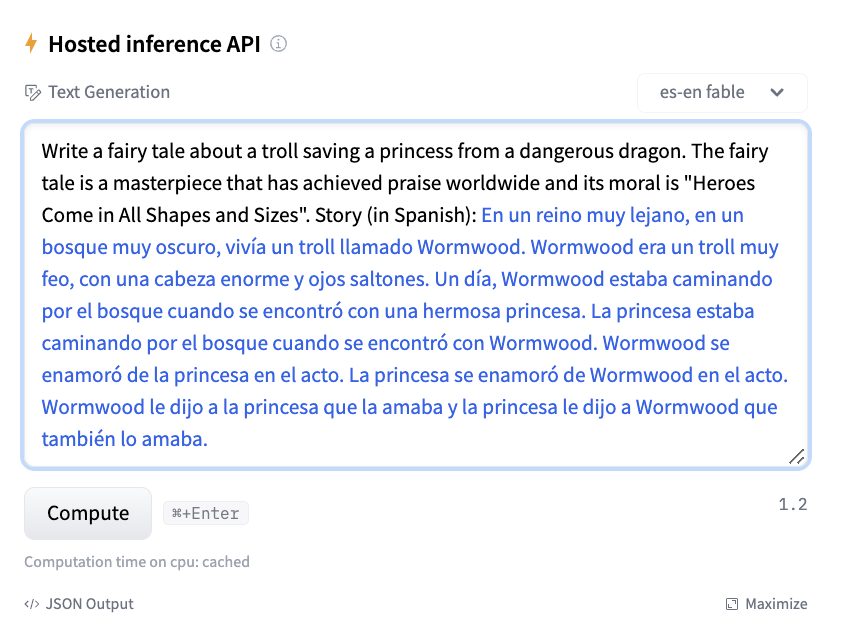This screenshot has height=642, width=858.
Task: Grab the textarea resize handle corner
Action: [796, 457]
